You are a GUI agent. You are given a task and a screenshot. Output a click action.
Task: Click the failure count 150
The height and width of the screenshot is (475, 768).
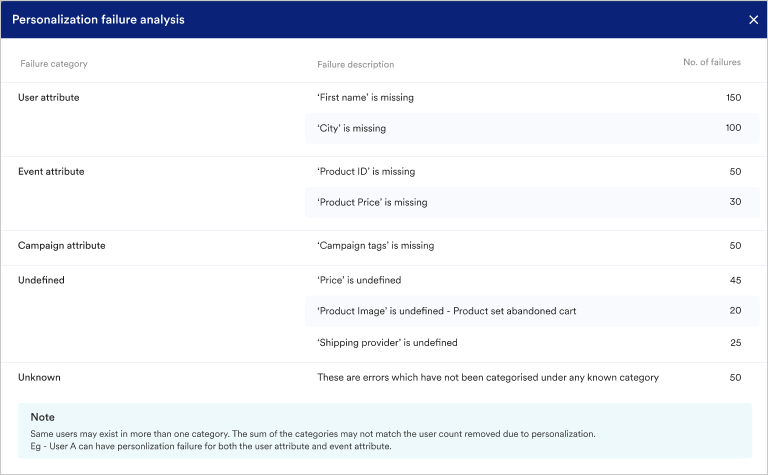coord(733,98)
